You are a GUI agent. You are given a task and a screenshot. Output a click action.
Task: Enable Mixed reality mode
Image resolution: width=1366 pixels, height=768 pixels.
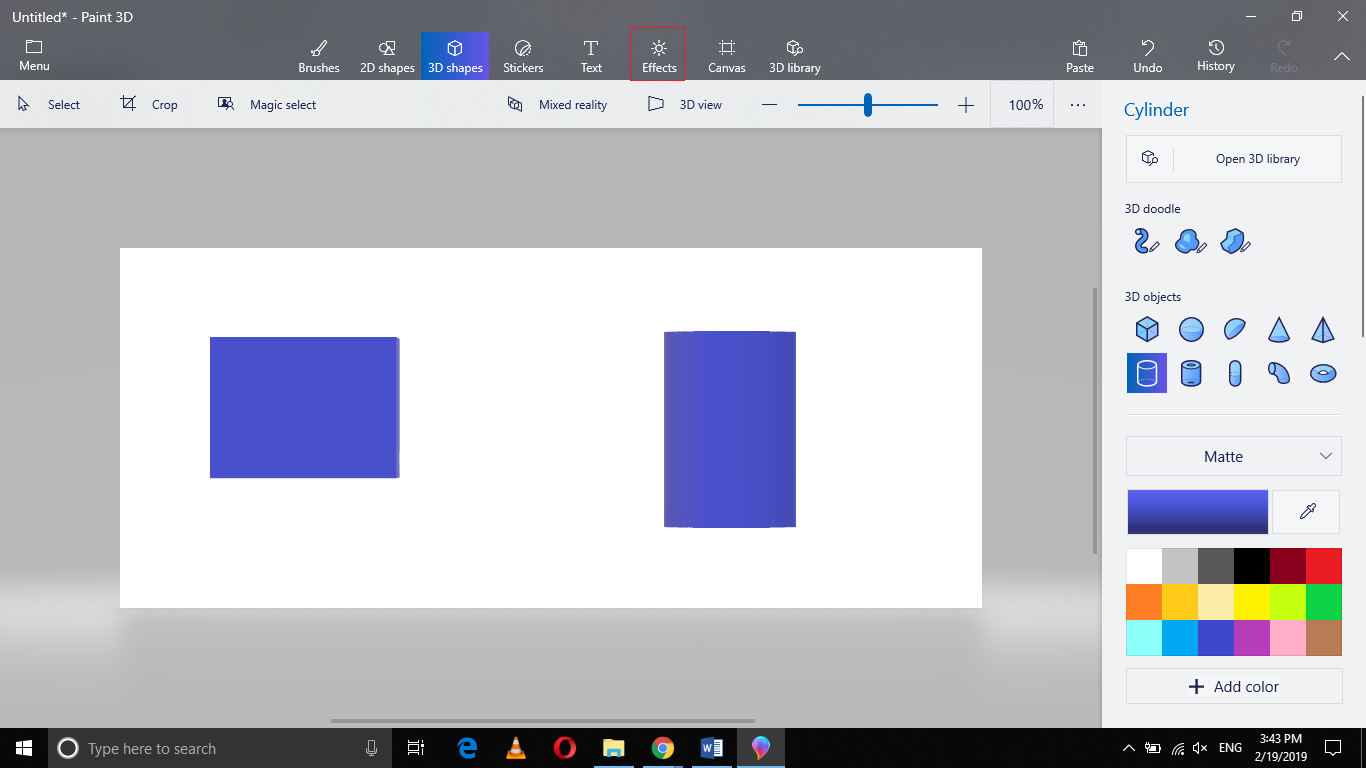(x=557, y=104)
